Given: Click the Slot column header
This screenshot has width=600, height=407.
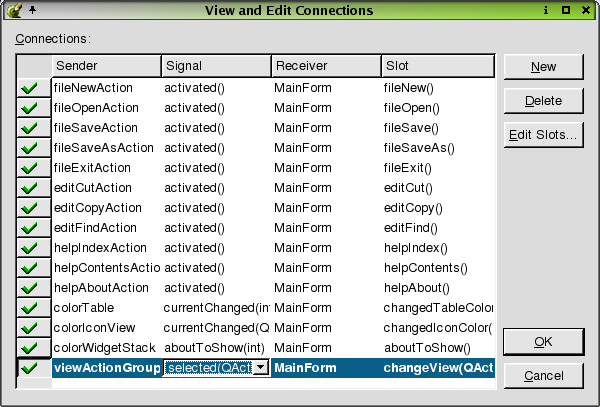Looking at the screenshot, I should click(437, 66).
